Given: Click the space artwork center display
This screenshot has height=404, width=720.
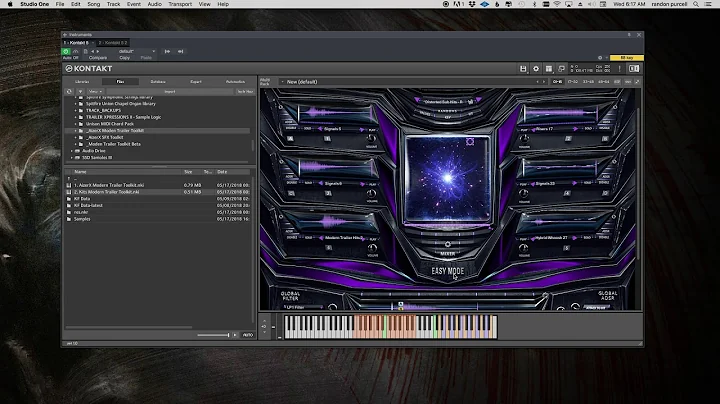Looking at the screenshot, I should pyautogui.click(x=448, y=178).
